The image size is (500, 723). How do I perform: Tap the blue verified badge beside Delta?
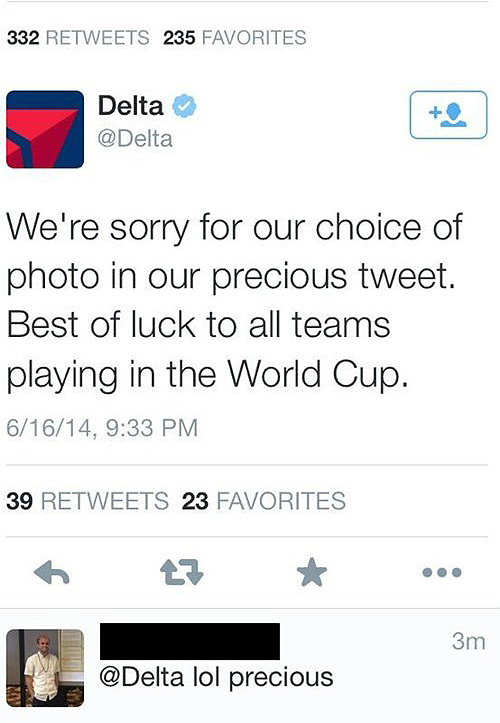click(x=185, y=106)
